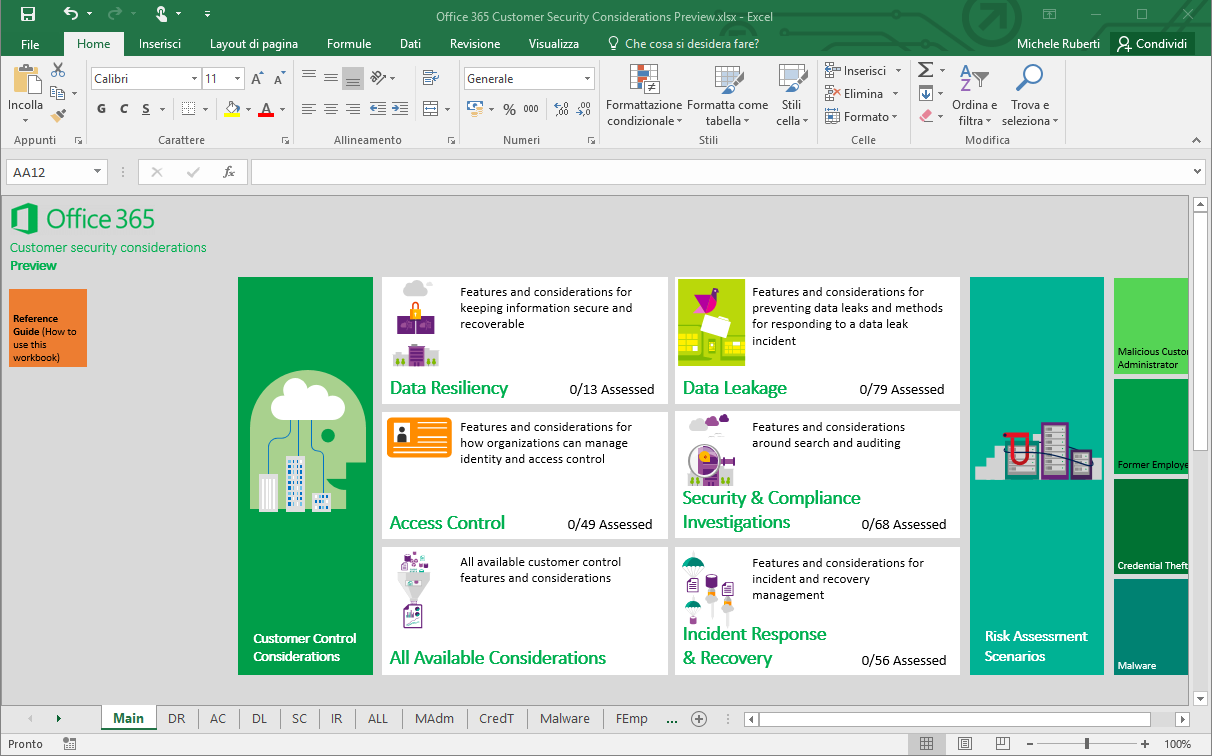Open the Access Control link

pos(447,522)
